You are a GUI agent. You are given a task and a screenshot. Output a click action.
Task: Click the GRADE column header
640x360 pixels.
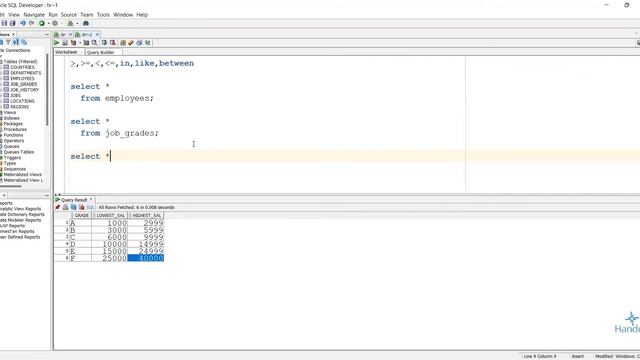[82, 216]
